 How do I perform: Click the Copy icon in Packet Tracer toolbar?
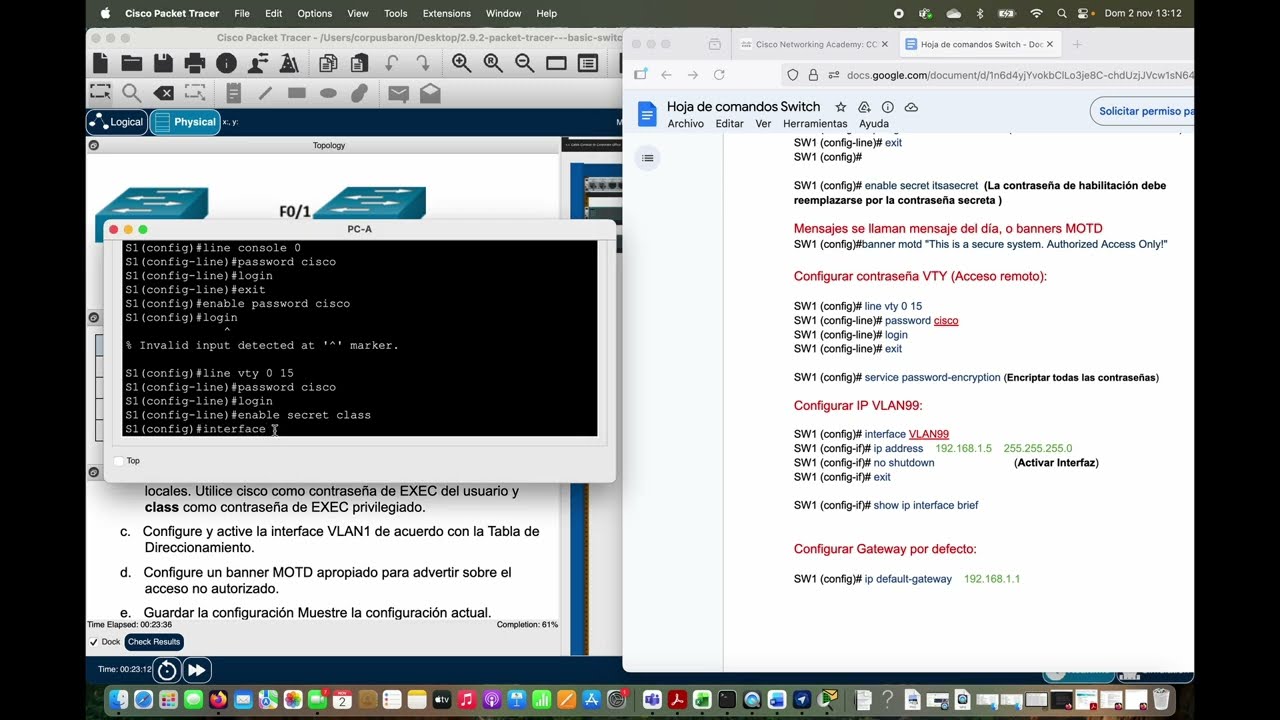click(328, 63)
